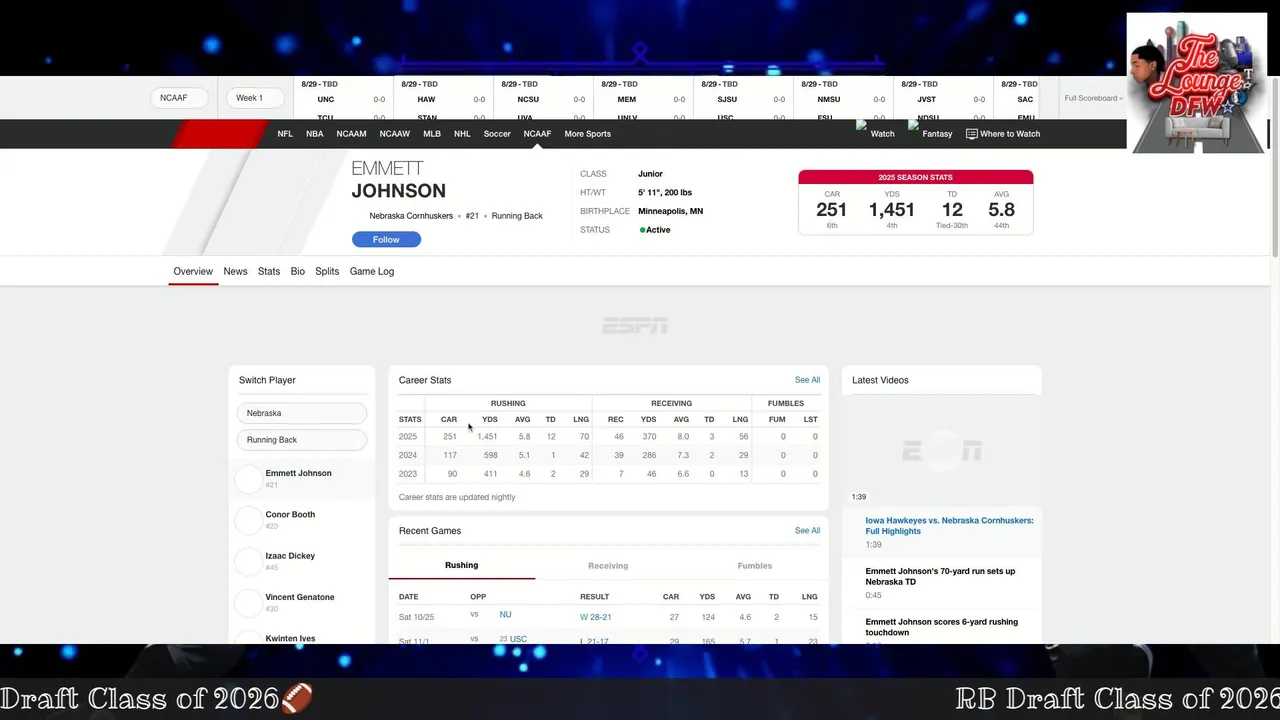Click Vincent Genatone's player avatar circle

click(x=248, y=603)
